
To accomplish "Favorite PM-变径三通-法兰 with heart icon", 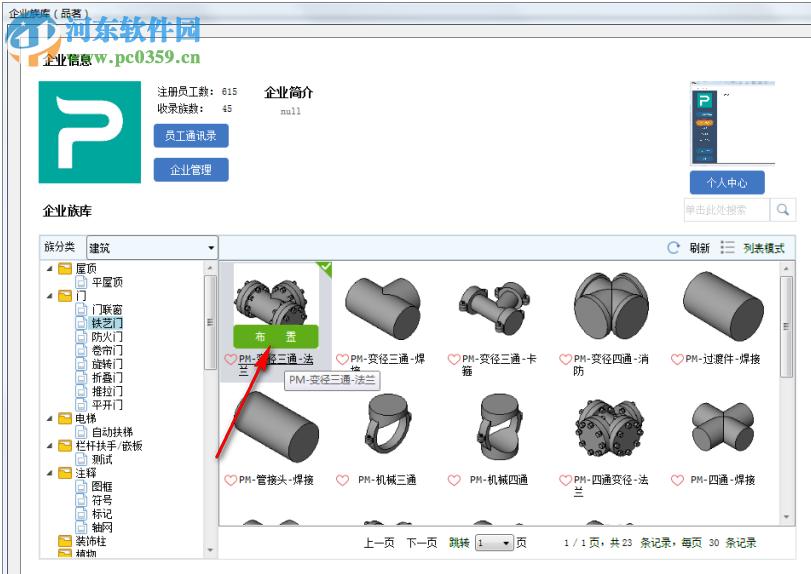I will click(x=230, y=359).
